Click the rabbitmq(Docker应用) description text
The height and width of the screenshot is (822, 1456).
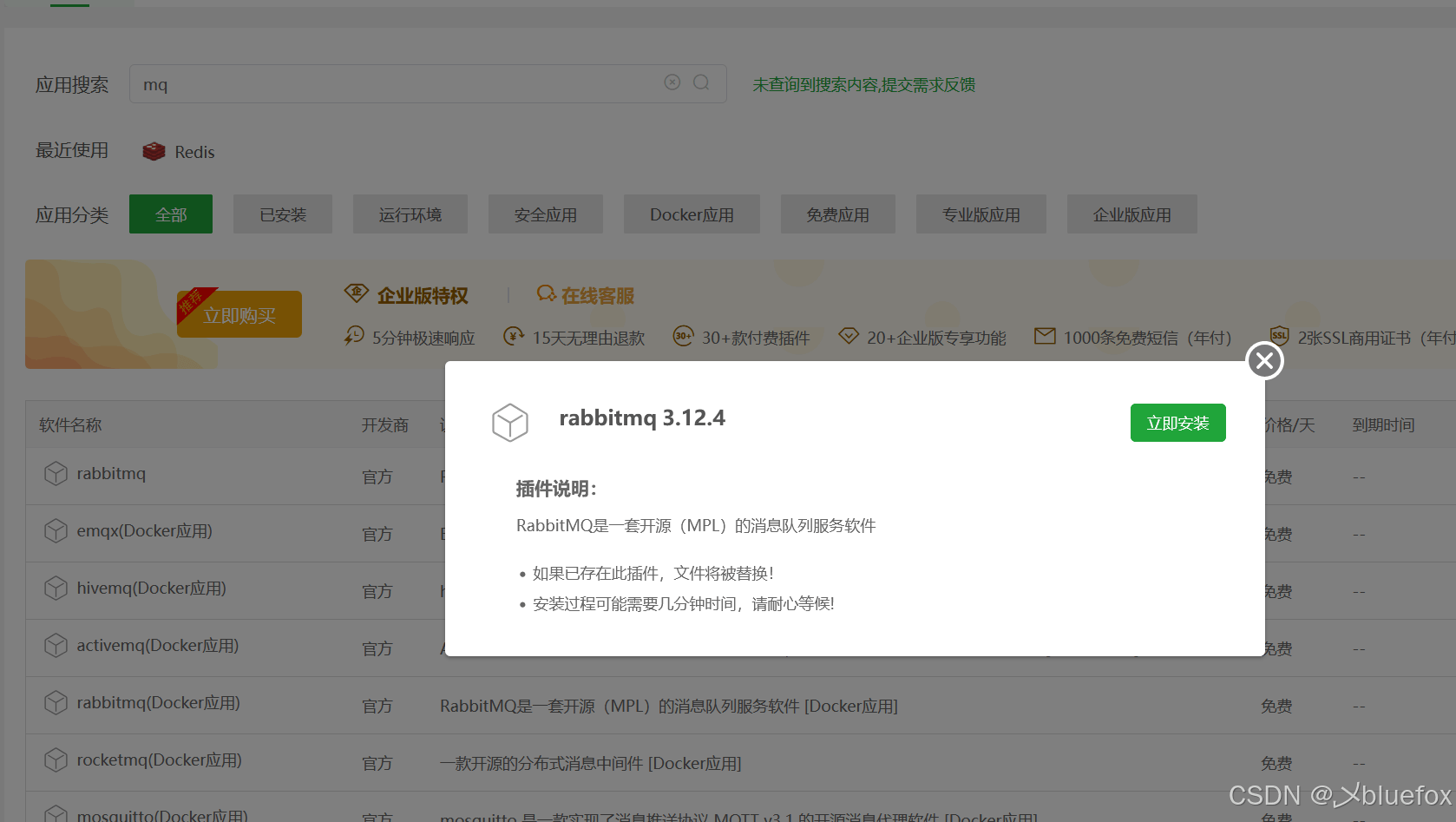point(669,706)
